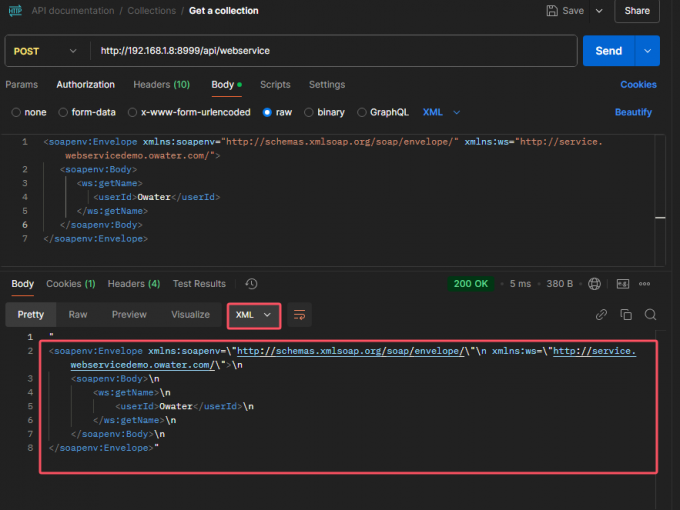This screenshot has height=510, width=680.
Task: Click the Get a collection request title
Action: (224, 11)
